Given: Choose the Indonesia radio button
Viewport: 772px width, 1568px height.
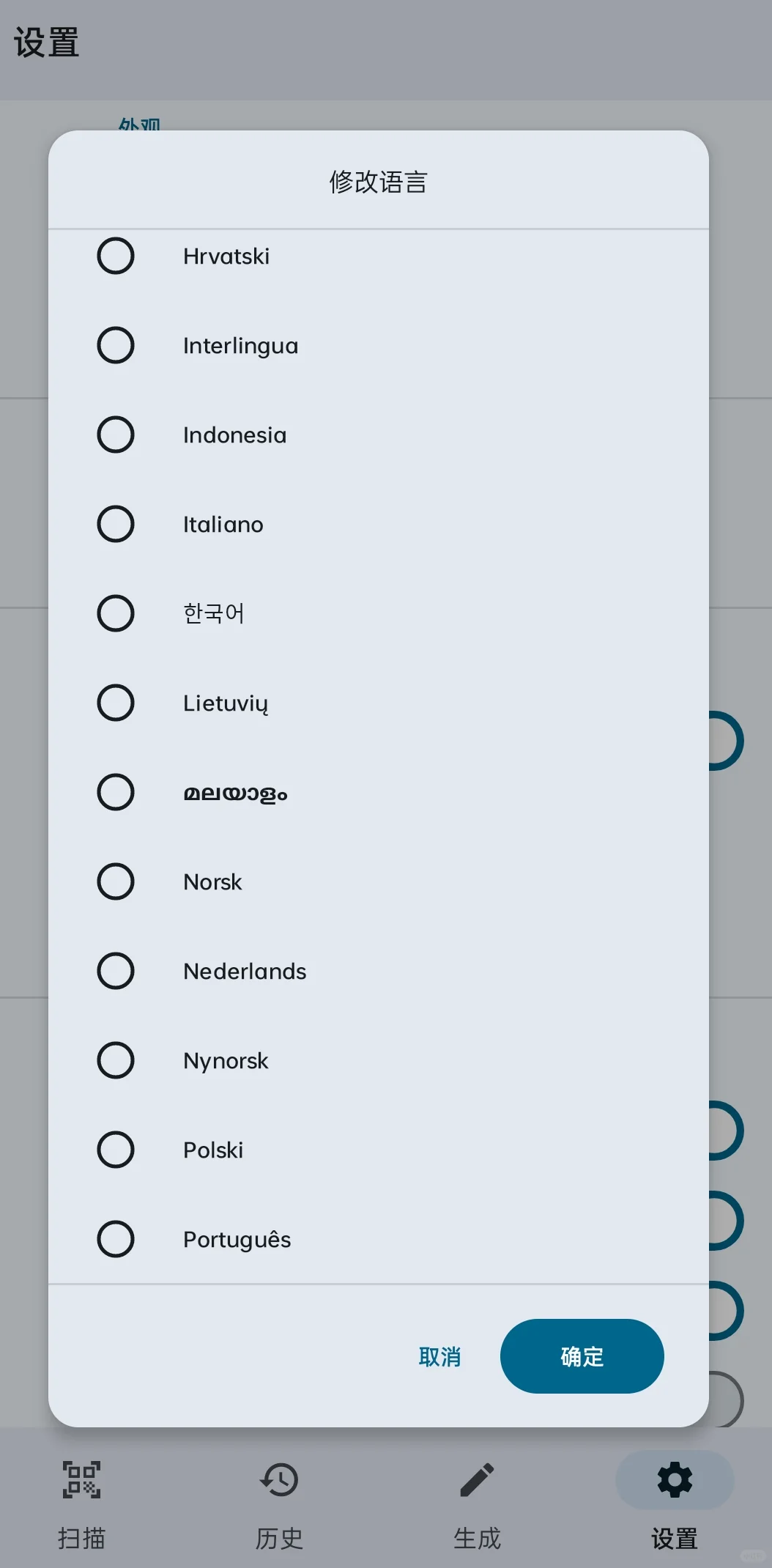Looking at the screenshot, I should click(x=116, y=434).
